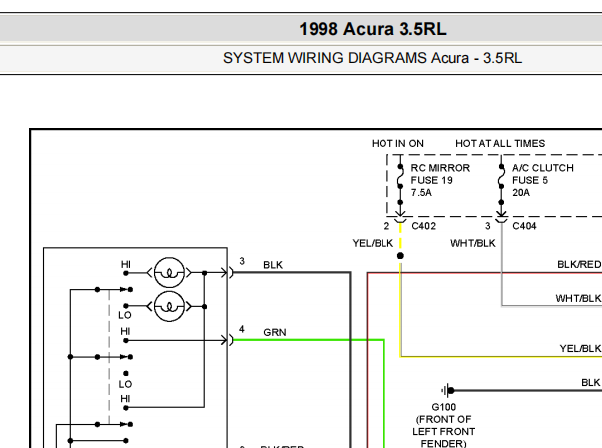The height and width of the screenshot is (448, 602).
Task: Select the RC MIRROR fuse 19 symbol
Action: pos(400,177)
